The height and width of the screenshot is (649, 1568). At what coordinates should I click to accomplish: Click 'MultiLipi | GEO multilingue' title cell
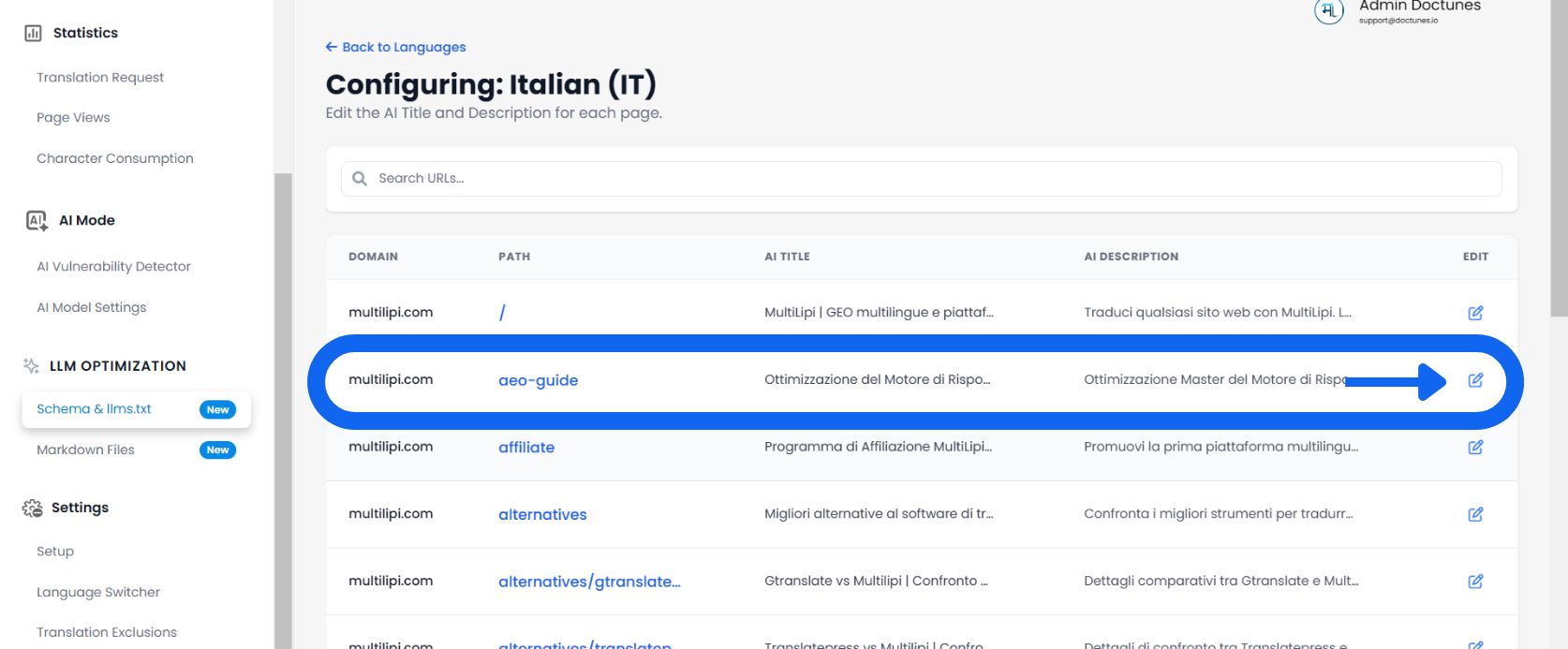coord(879,313)
